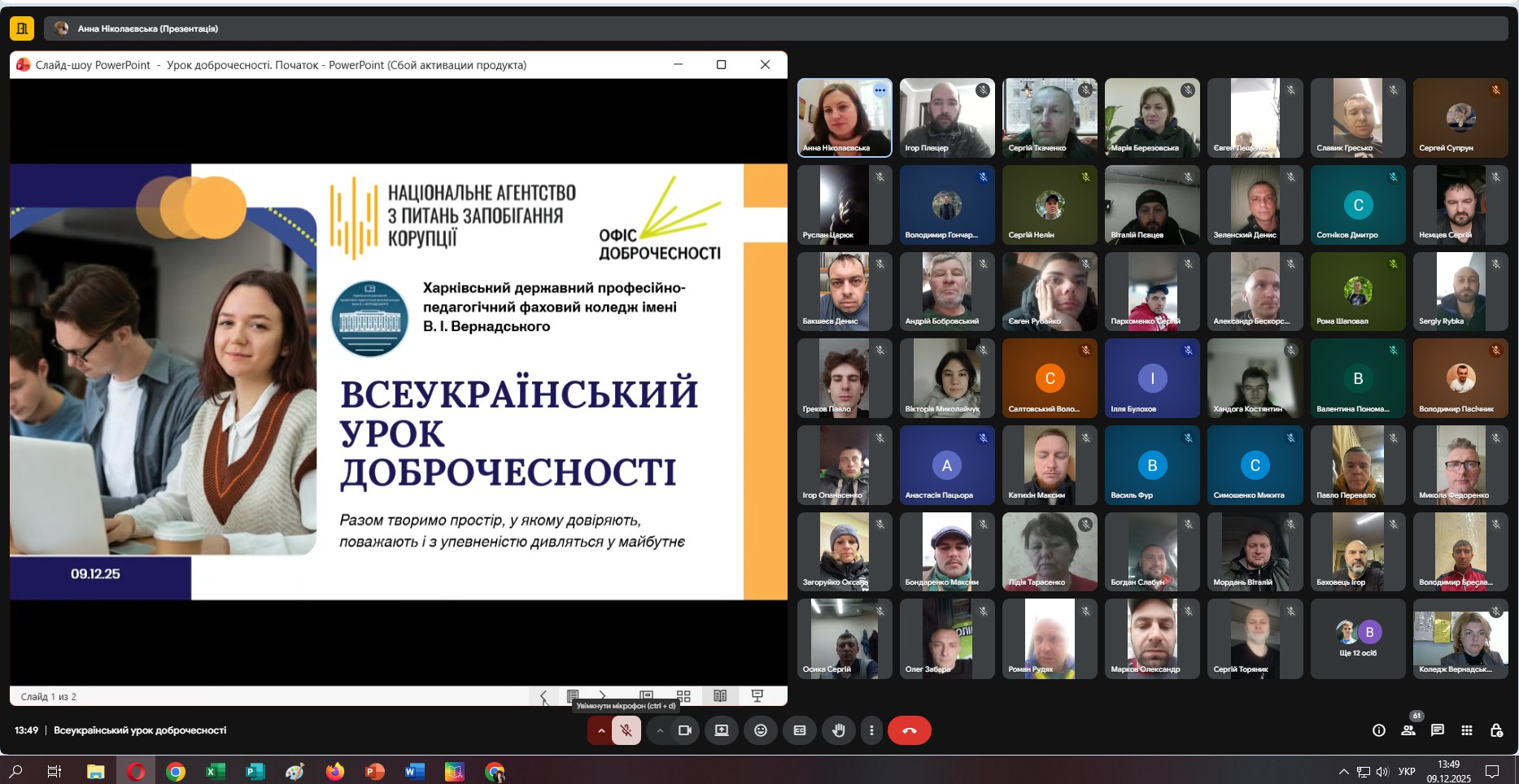Open screen sharing presentation options
1519x784 pixels.
(720, 730)
